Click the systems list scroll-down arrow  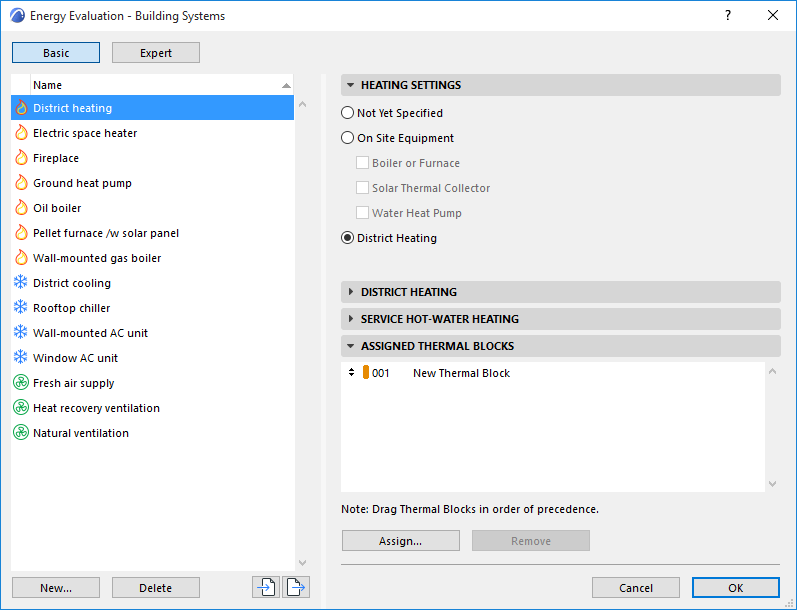302,562
